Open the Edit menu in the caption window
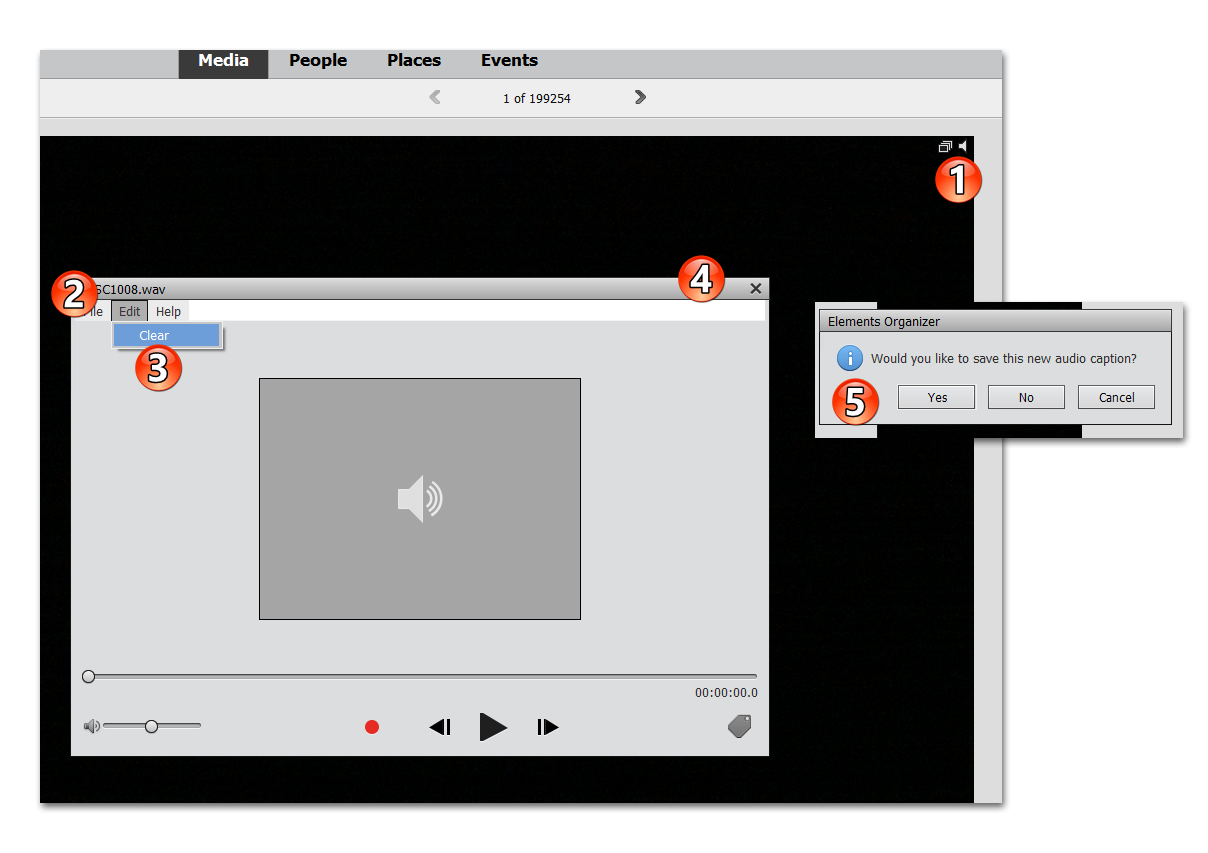1208x853 pixels. coord(128,311)
